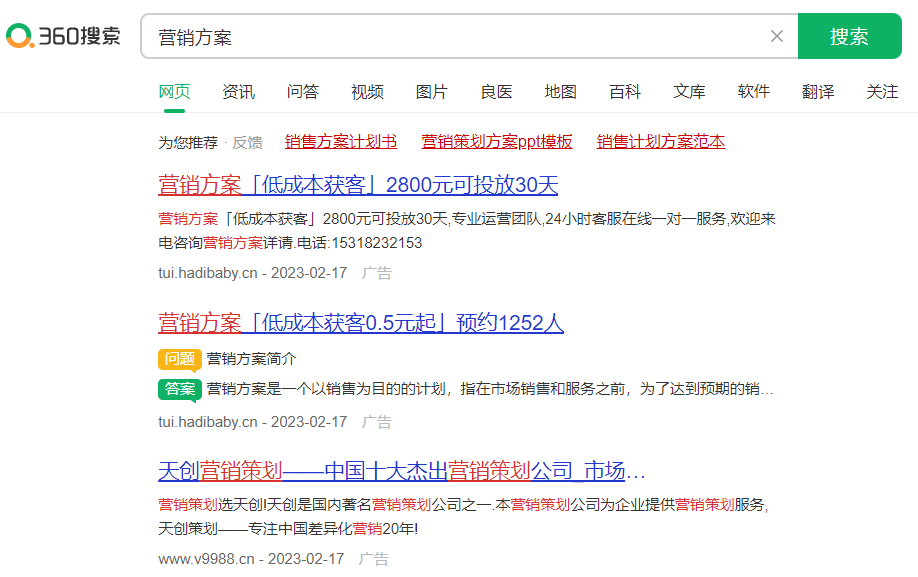
Task: Click the 问题 question badge icon
Action: [x=180, y=358]
